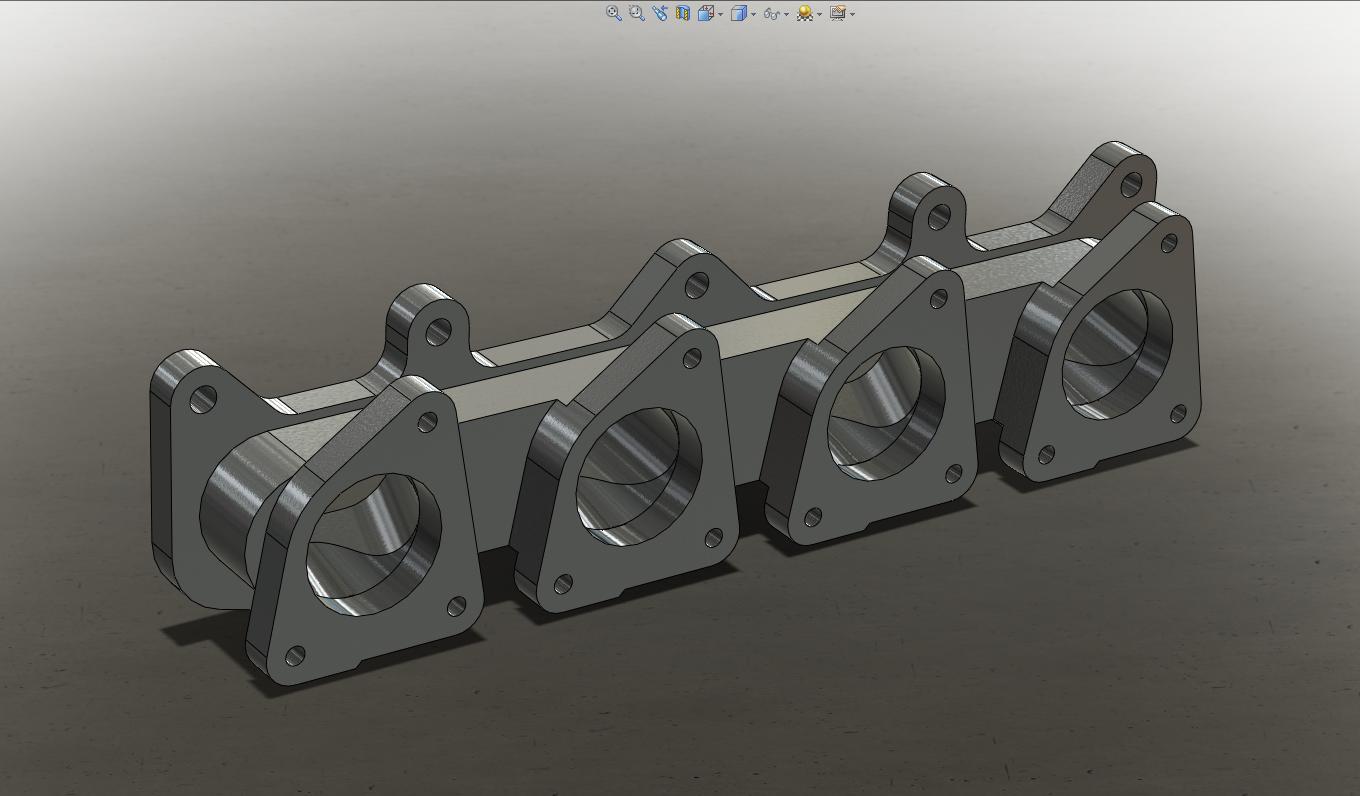
Task: Open the Apply Scene dropdown arrow
Action: tap(819, 14)
